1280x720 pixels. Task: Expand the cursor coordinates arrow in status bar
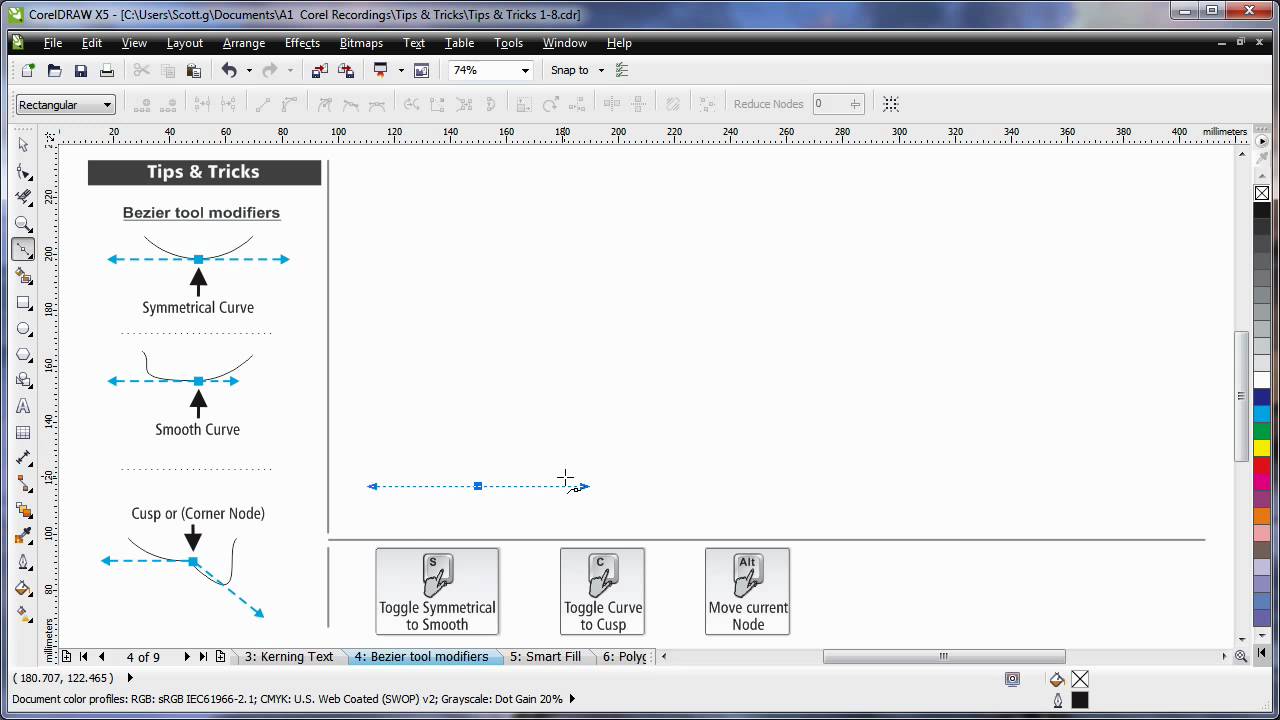[130, 678]
